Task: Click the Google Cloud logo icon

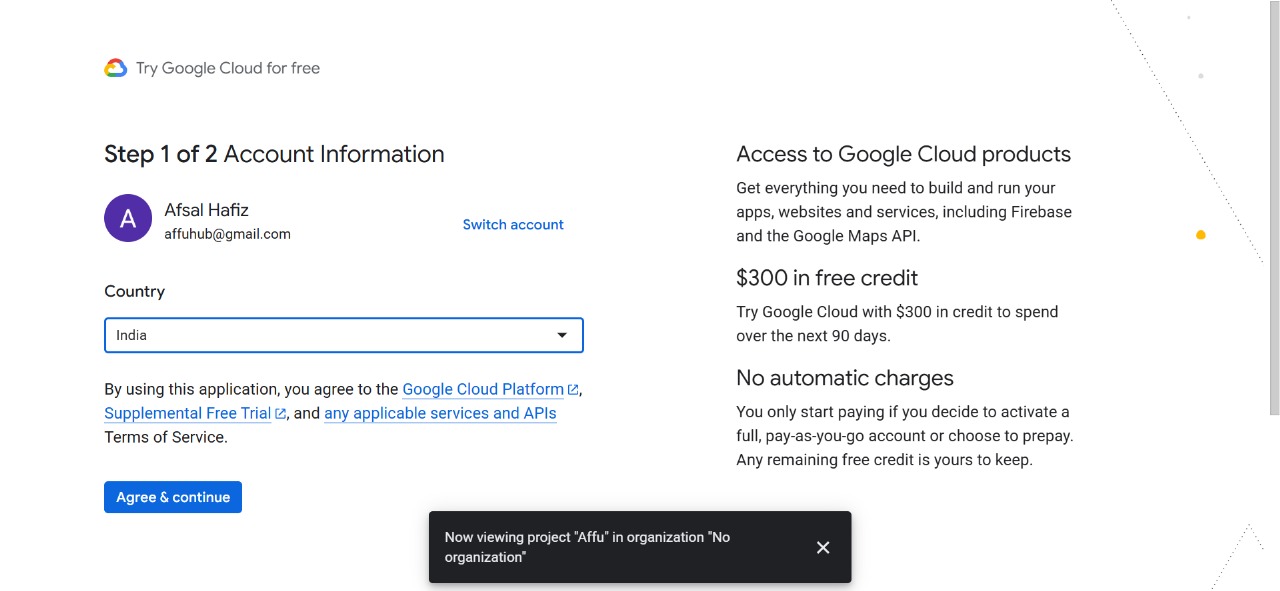Action: pos(116,68)
